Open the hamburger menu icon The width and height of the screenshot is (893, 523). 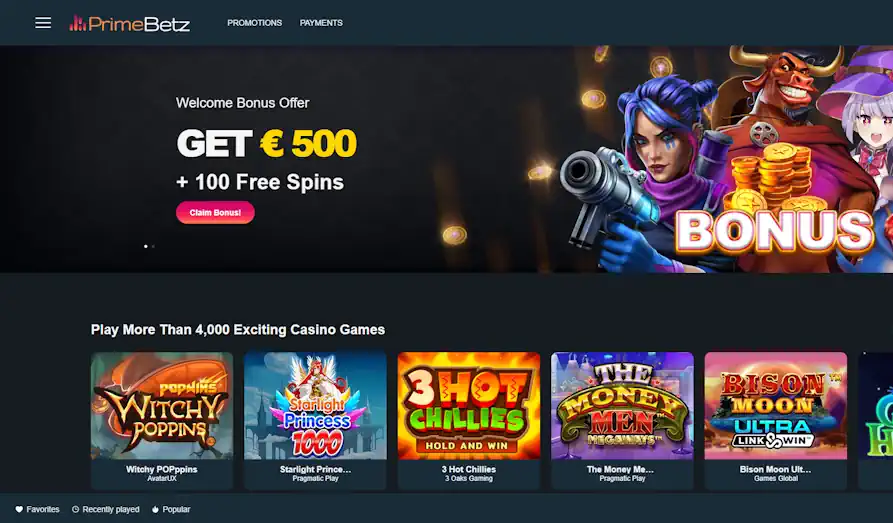43,23
